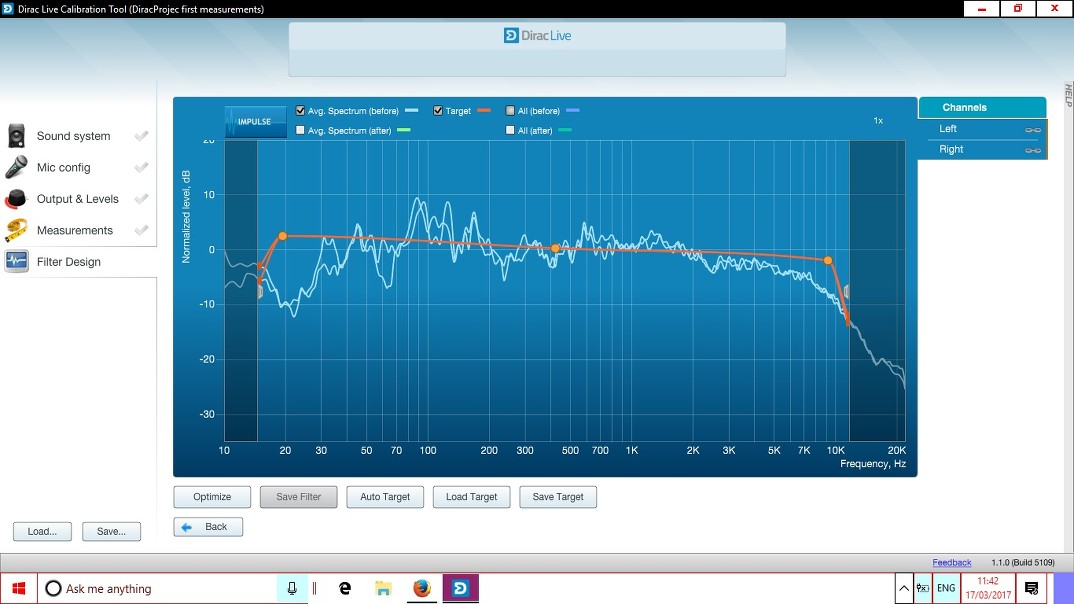Screen dimensions: 1074x604
Task: Uncheck Avg. Spectrum (before) checkbox
Action: tap(301, 111)
